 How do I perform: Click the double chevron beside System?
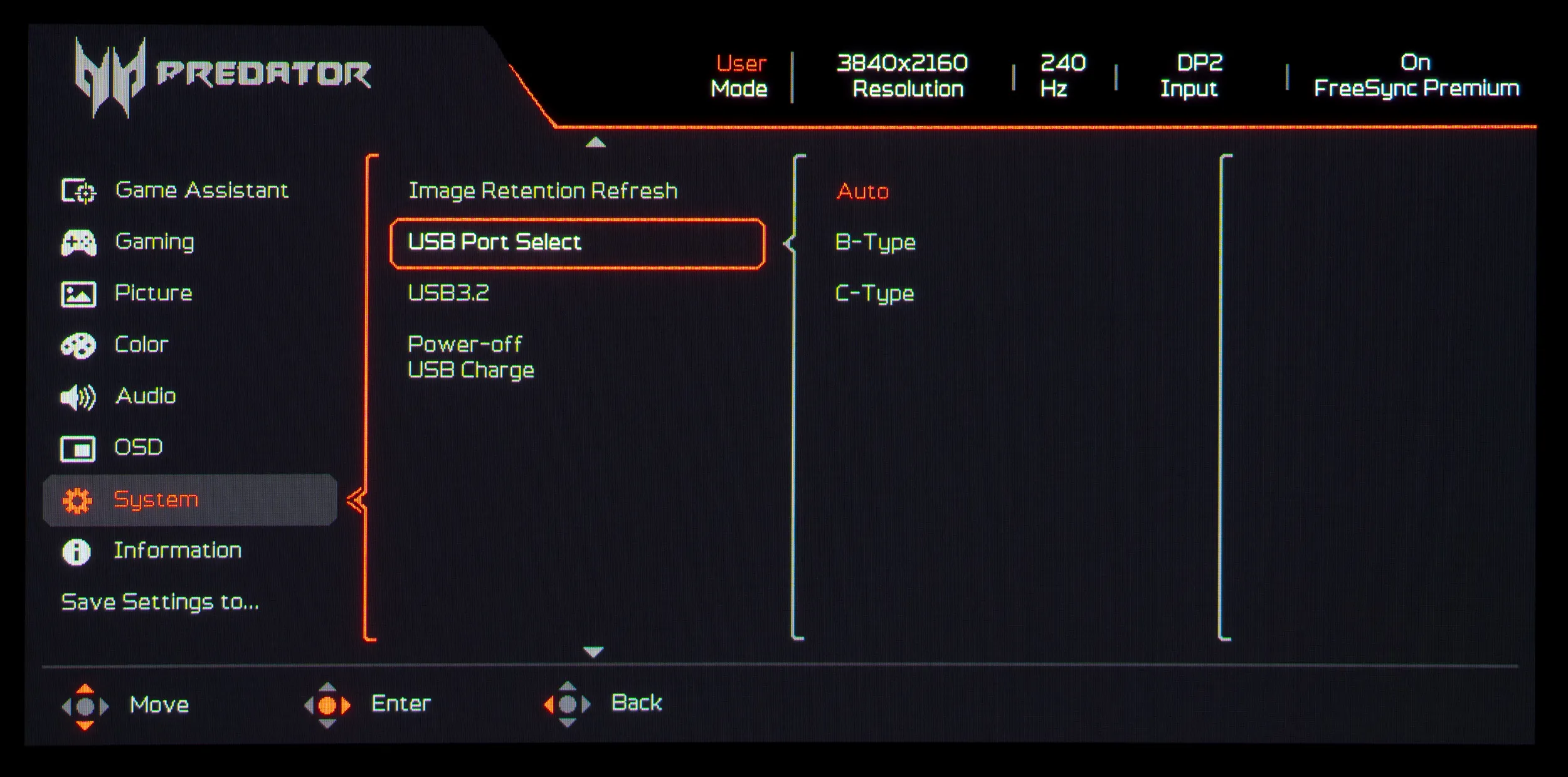click(x=356, y=500)
